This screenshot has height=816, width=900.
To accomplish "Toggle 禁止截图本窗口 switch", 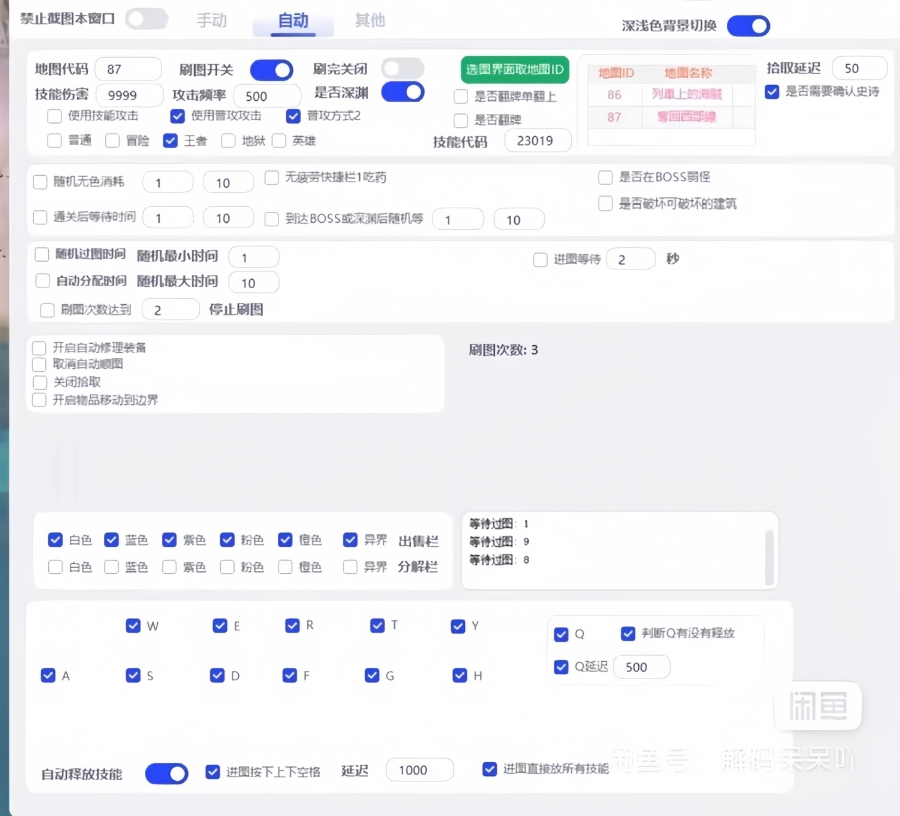I will [147, 19].
